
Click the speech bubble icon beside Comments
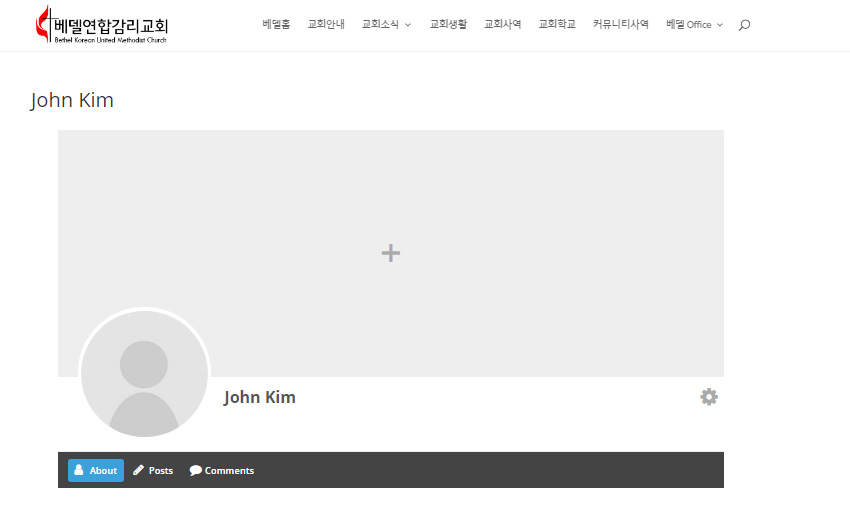tap(196, 470)
